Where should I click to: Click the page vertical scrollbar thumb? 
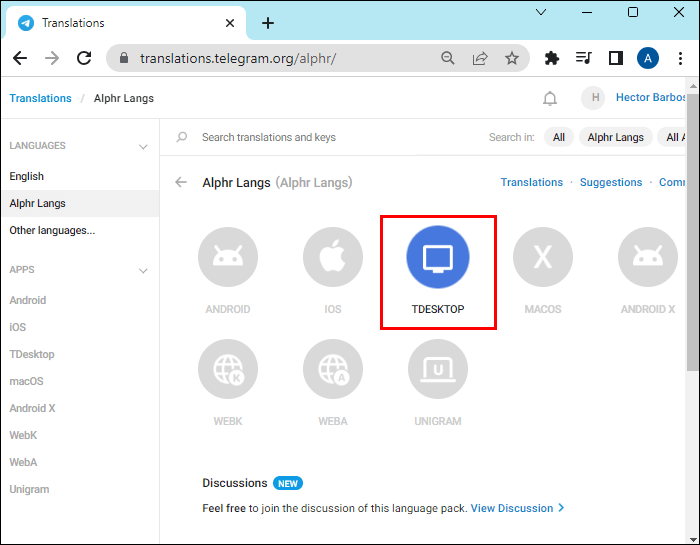pyautogui.click(x=692, y=232)
